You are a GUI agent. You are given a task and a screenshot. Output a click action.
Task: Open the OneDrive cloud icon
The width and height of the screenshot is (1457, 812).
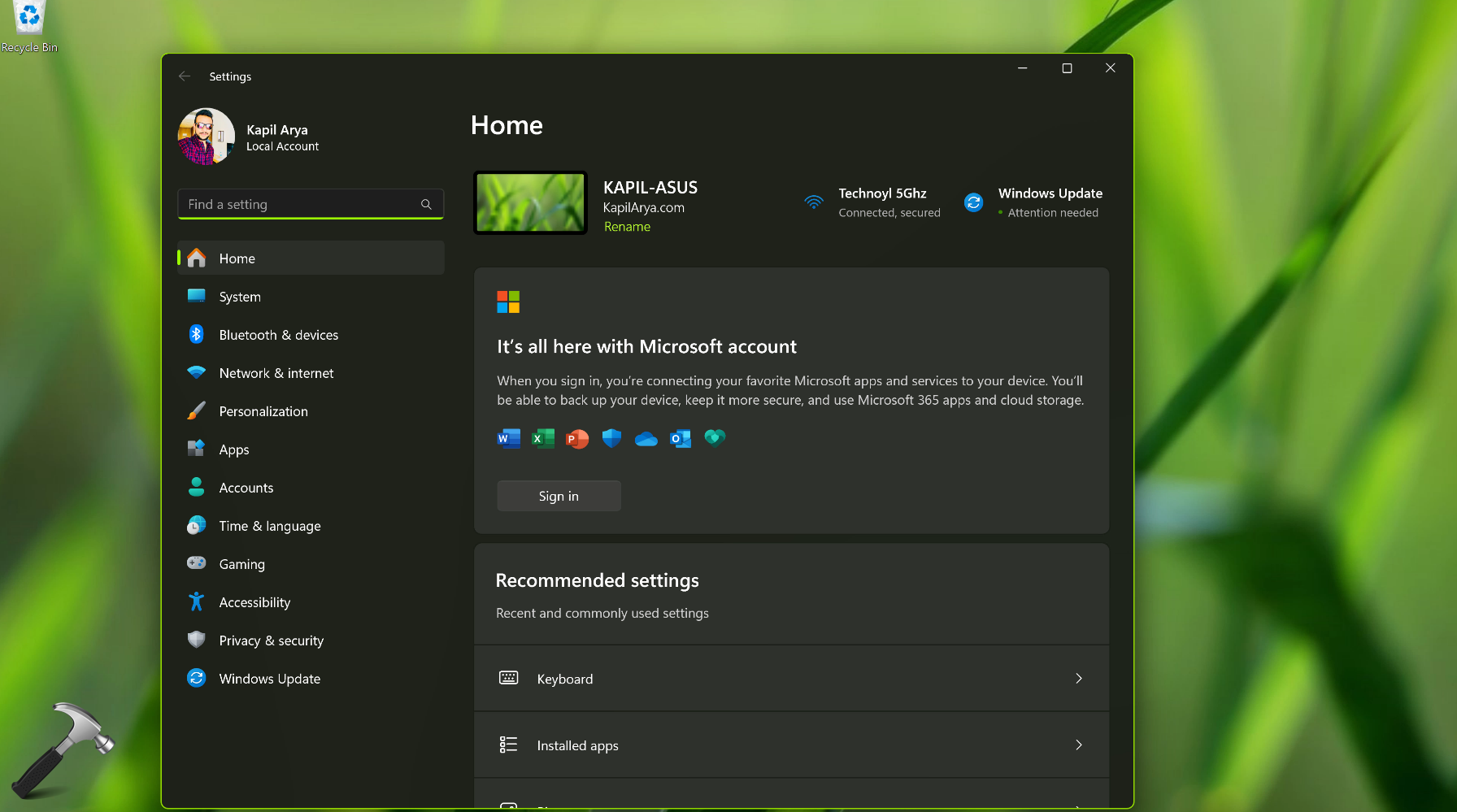click(x=646, y=438)
